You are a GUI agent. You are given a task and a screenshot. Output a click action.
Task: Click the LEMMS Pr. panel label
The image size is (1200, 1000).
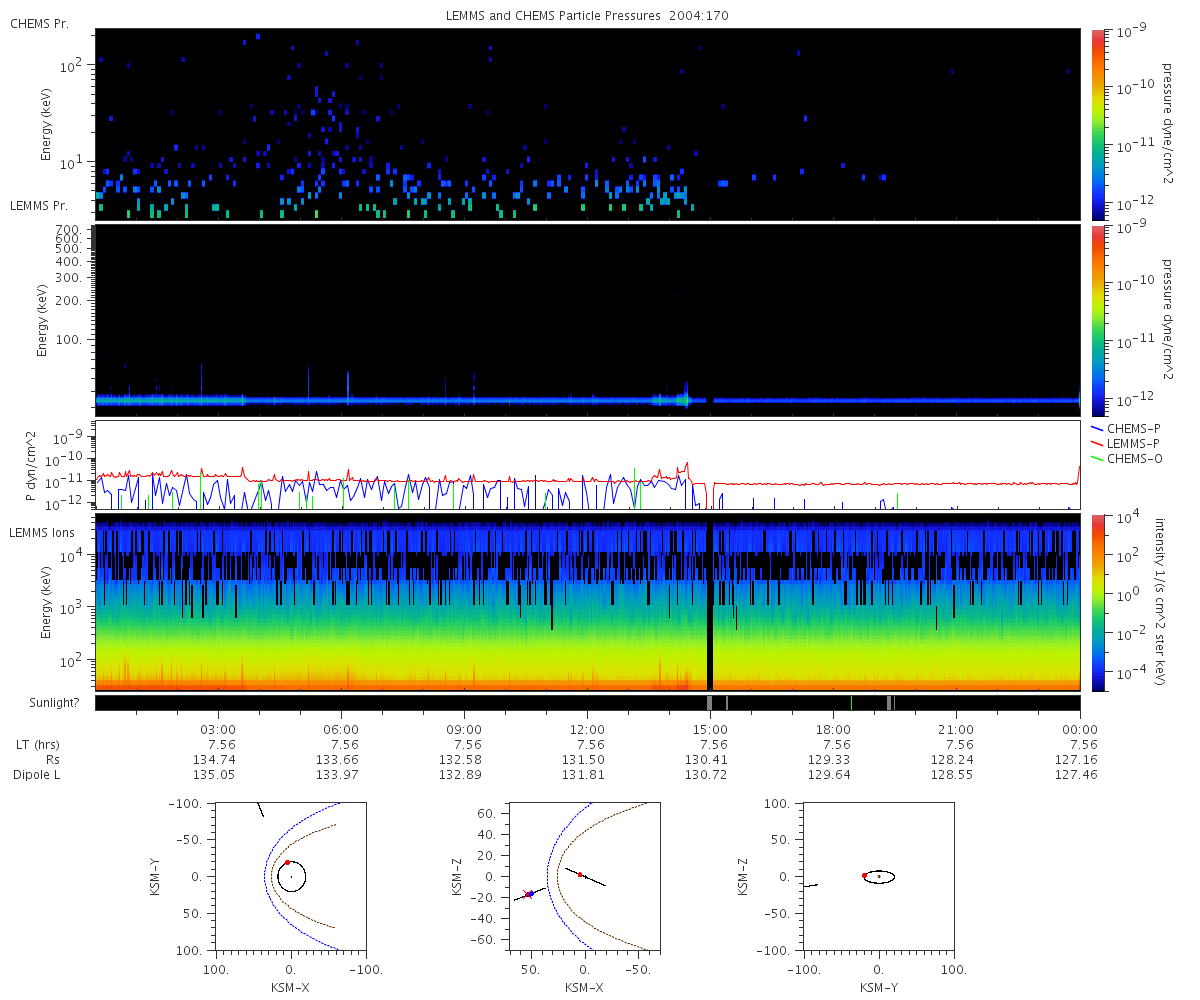click(39, 206)
